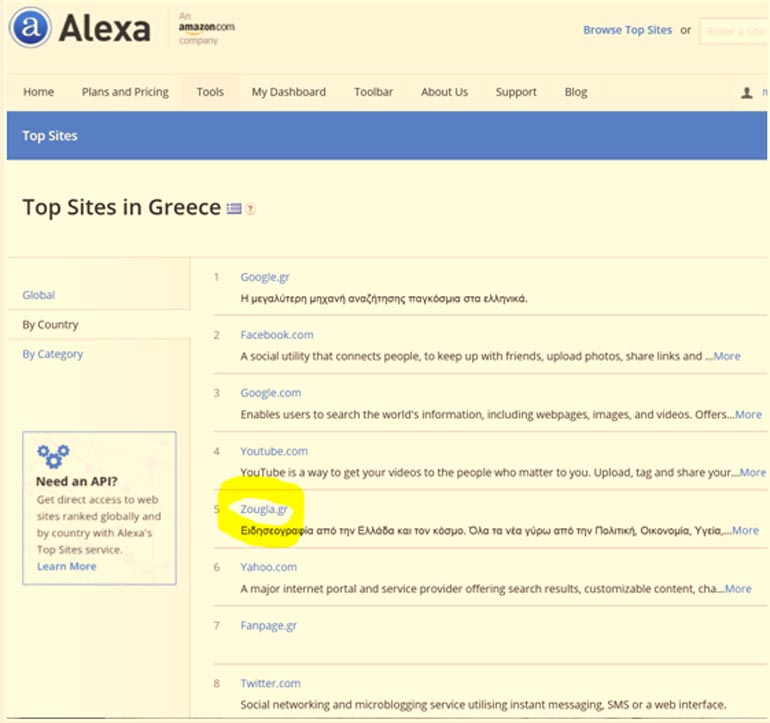
Task: Open the highlighted Zougla.gr link
Action: (264, 509)
